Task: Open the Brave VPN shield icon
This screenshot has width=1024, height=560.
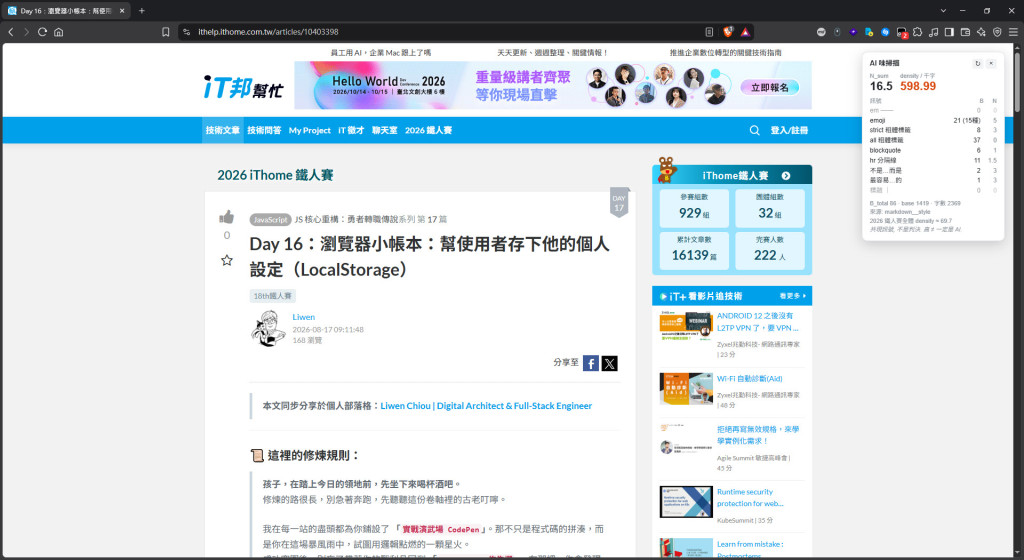Action: point(997,31)
